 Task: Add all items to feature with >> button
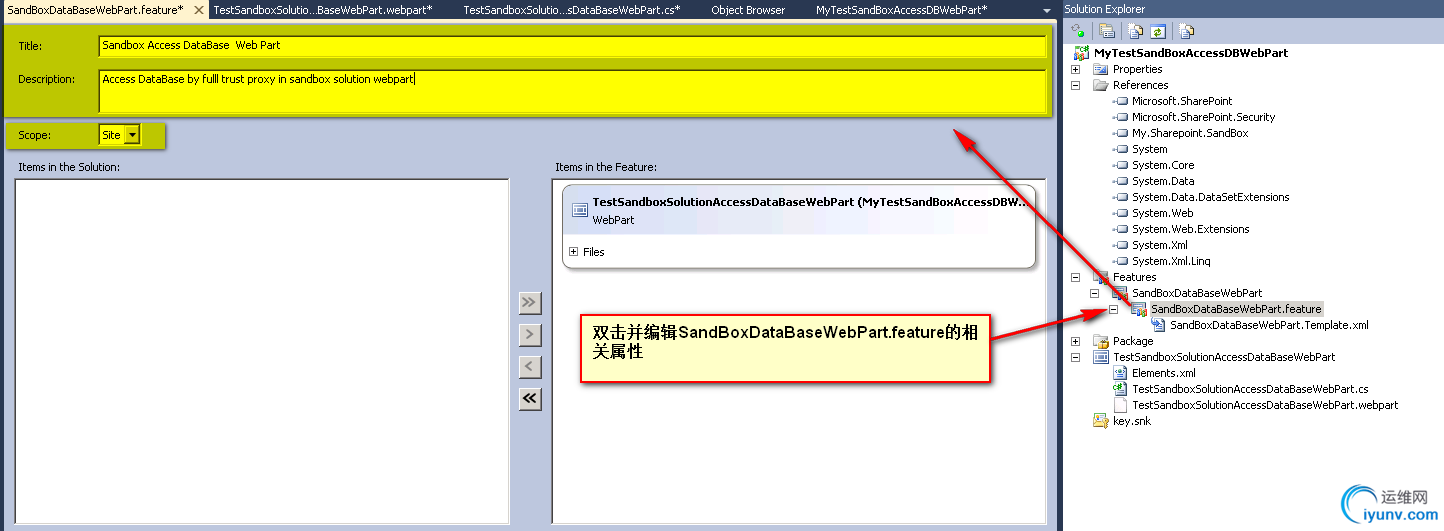click(530, 303)
